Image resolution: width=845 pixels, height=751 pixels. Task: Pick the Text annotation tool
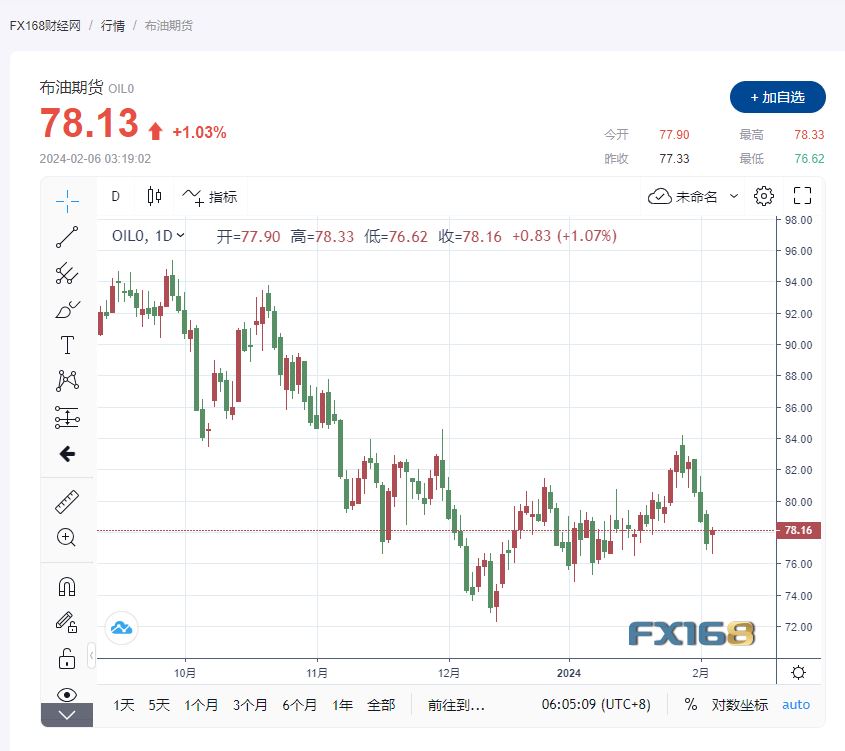point(67,345)
